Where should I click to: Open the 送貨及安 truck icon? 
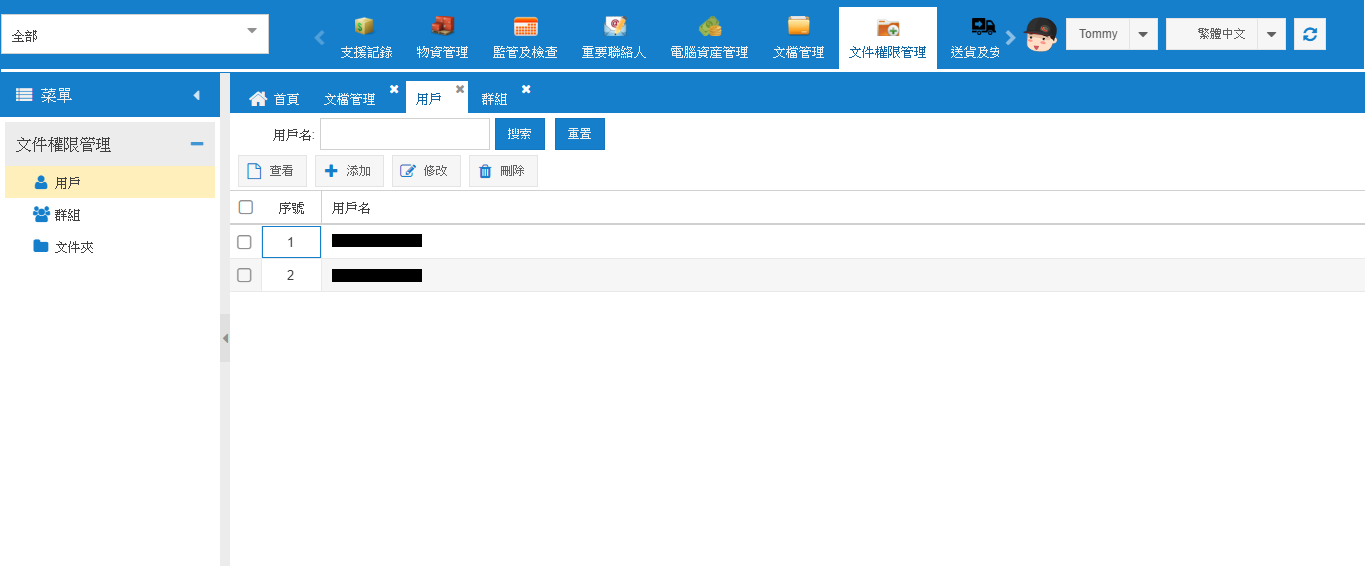982,27
